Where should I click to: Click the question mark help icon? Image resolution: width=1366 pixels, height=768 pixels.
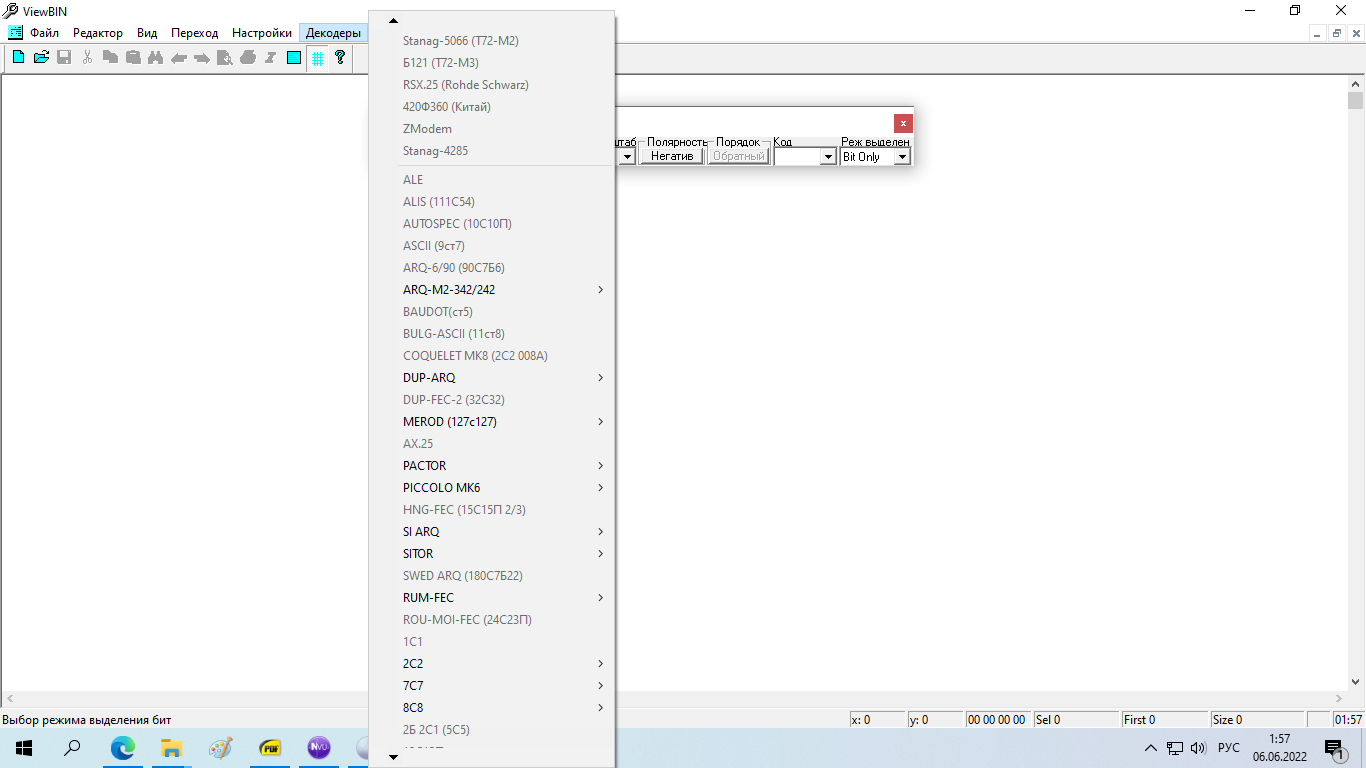coord(340,58)
